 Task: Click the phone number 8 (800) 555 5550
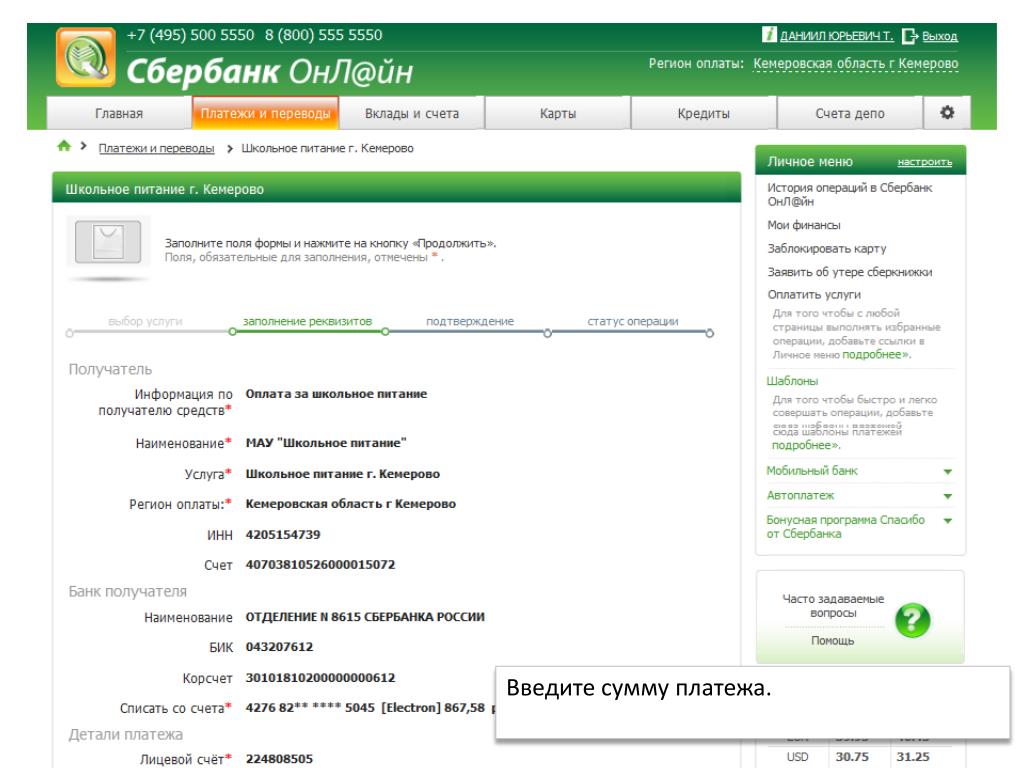click(x=323, y=35)
